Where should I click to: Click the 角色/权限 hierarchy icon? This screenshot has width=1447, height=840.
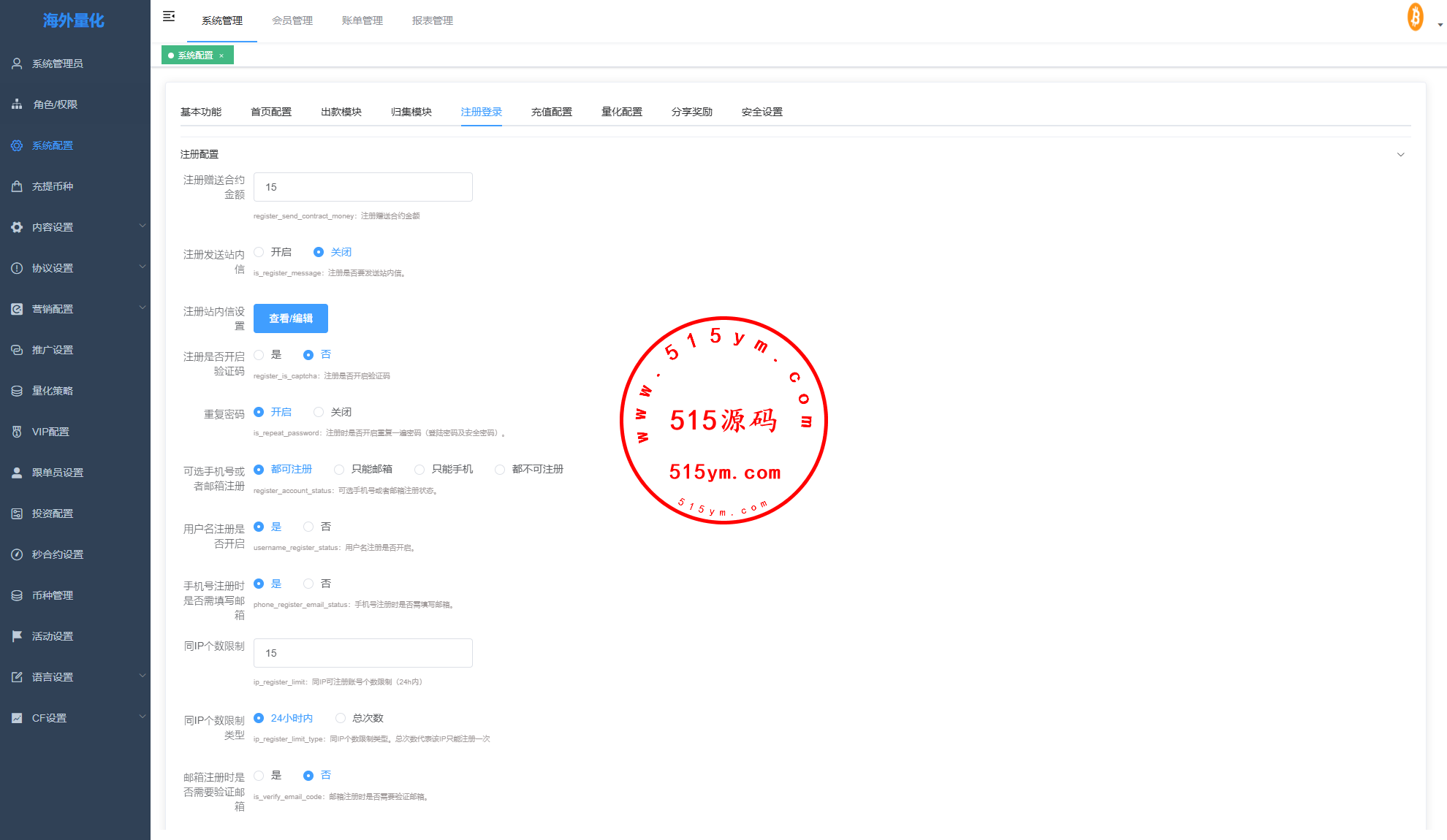tap(17, 104)
